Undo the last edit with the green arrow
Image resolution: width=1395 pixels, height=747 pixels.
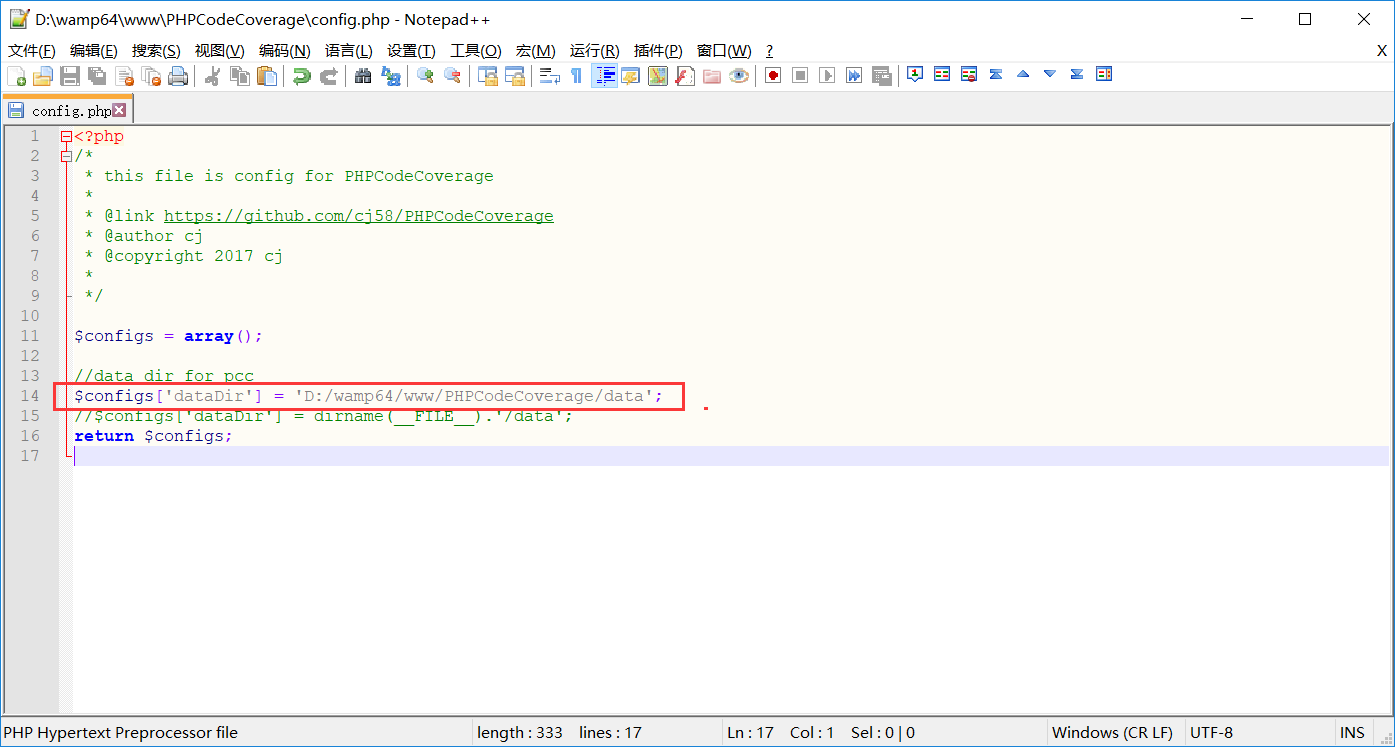pos(301,75)
